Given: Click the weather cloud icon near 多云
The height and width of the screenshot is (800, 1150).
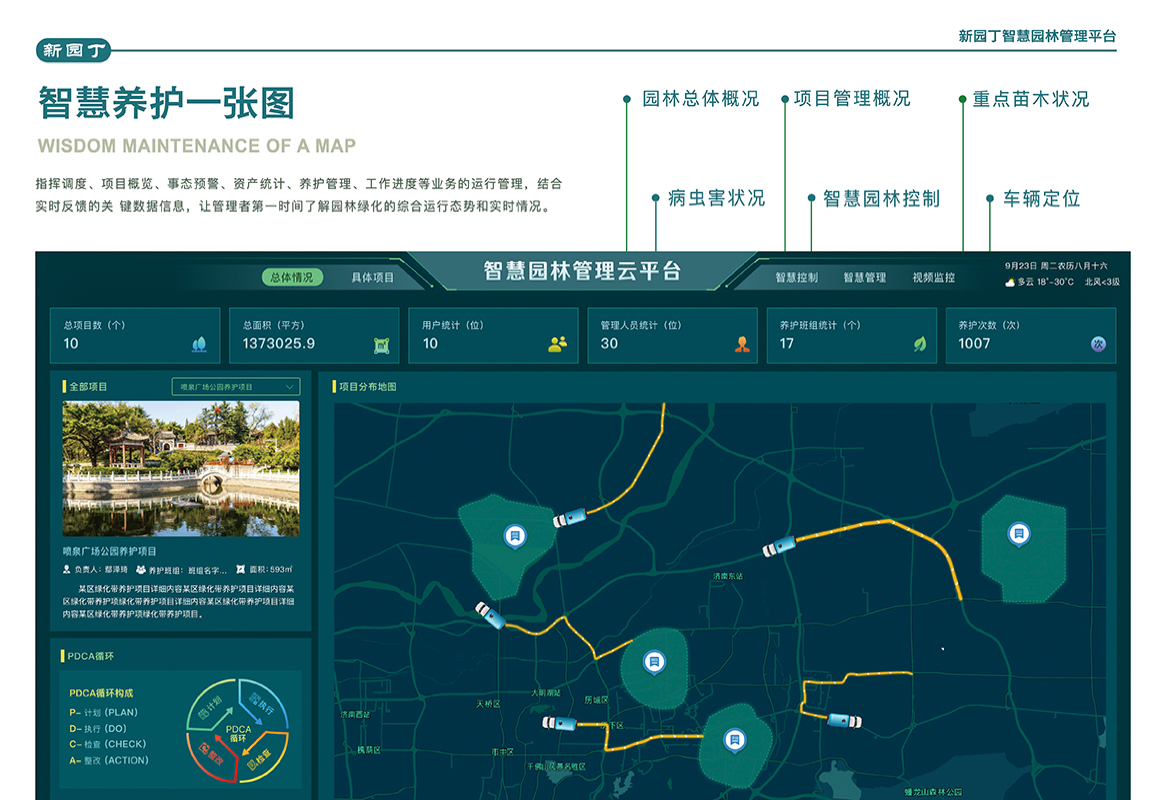Looking at the screenshot, I should (x=1011, y=283).
